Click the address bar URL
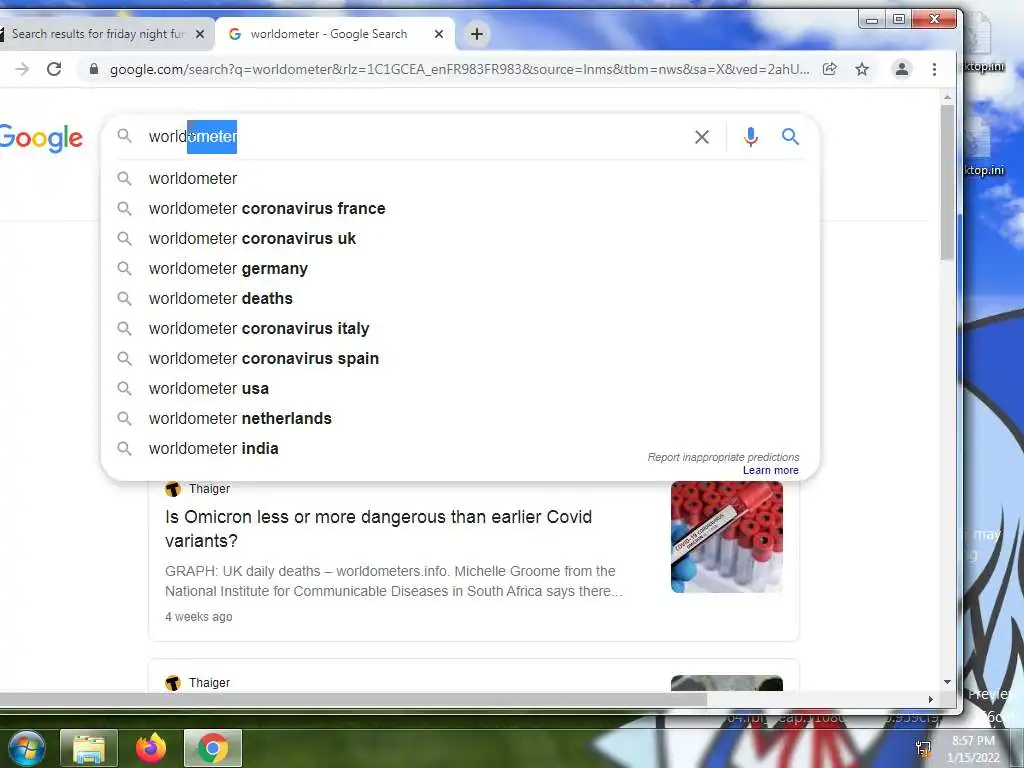Screen dimensions: 1024x768 point(460,69)
